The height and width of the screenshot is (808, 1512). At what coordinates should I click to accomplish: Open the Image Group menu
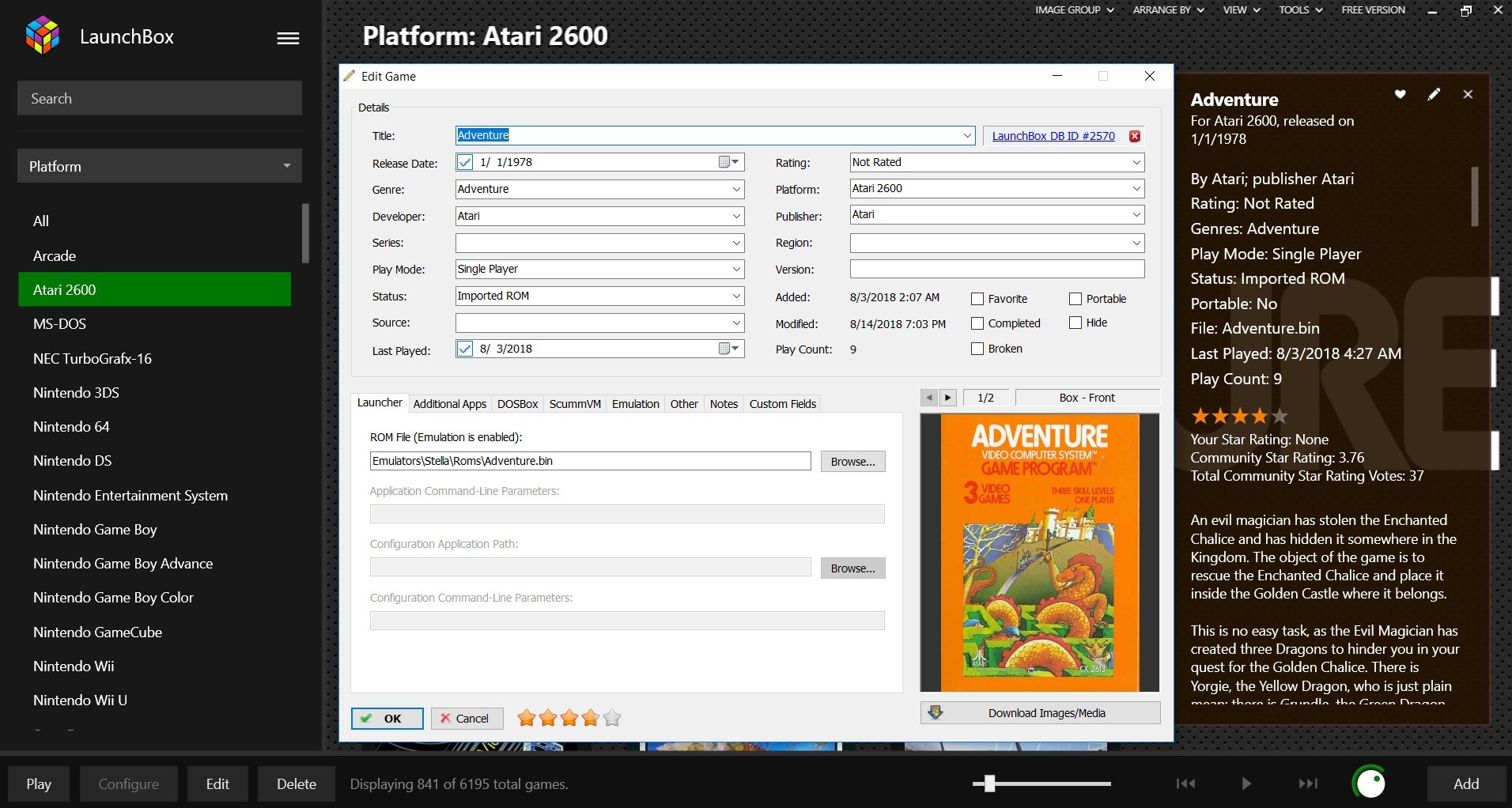click(x=1074, y=9)
